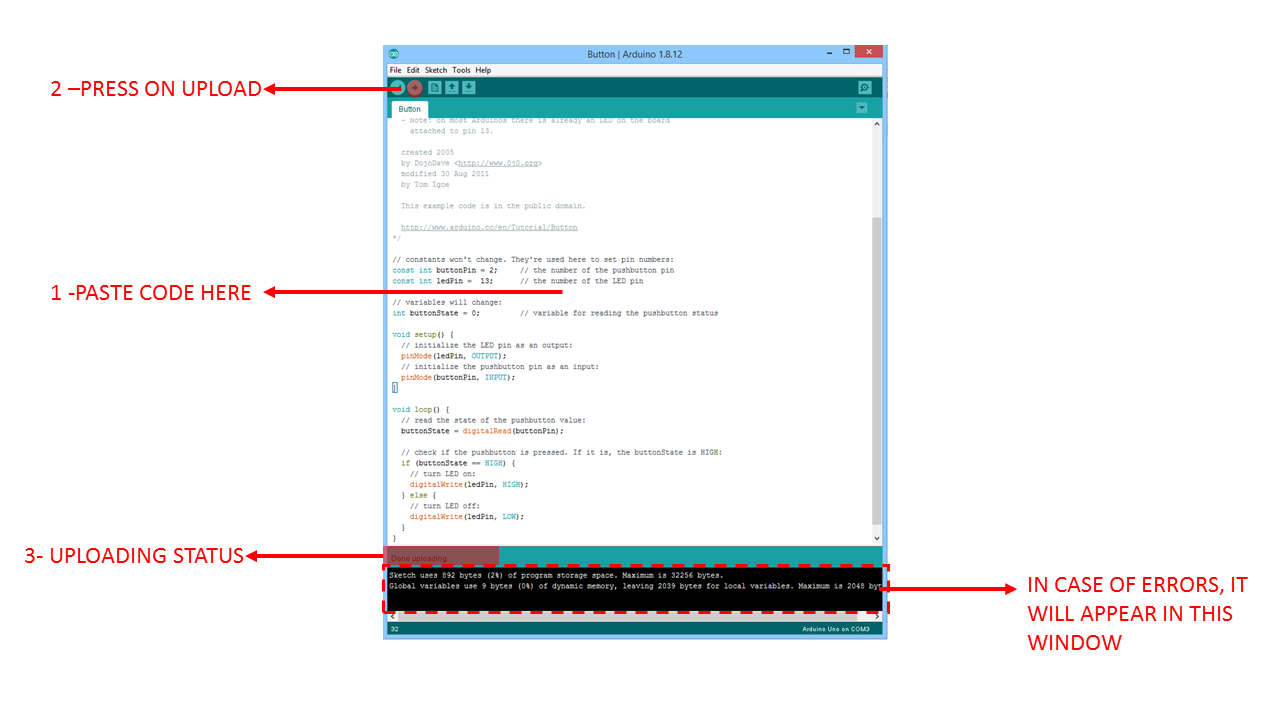Create a new sketch with the New icon
1280x720 pixels.
coord(435,88)
